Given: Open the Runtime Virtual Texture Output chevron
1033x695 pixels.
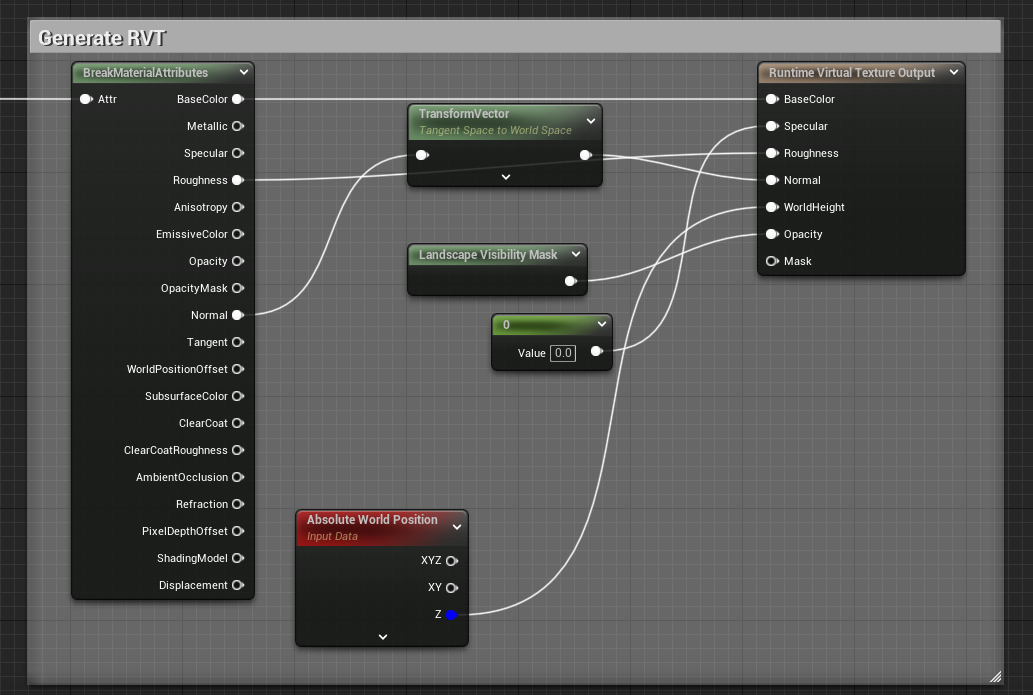Looking at the screenshot, I should point(953,72).
